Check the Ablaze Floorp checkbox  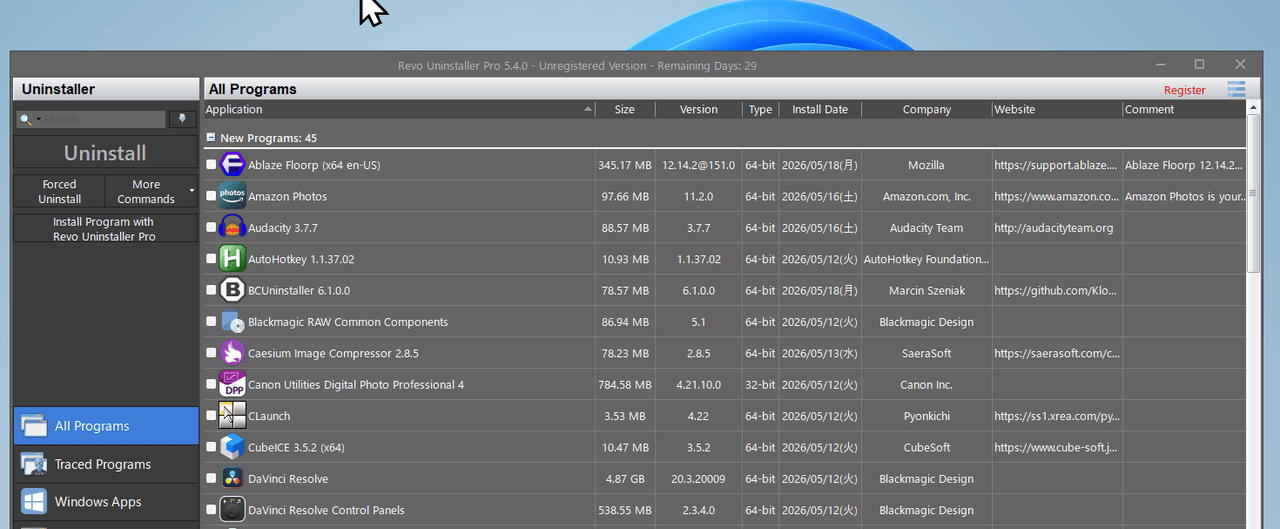pyautogui.click(x=211, y=165)
